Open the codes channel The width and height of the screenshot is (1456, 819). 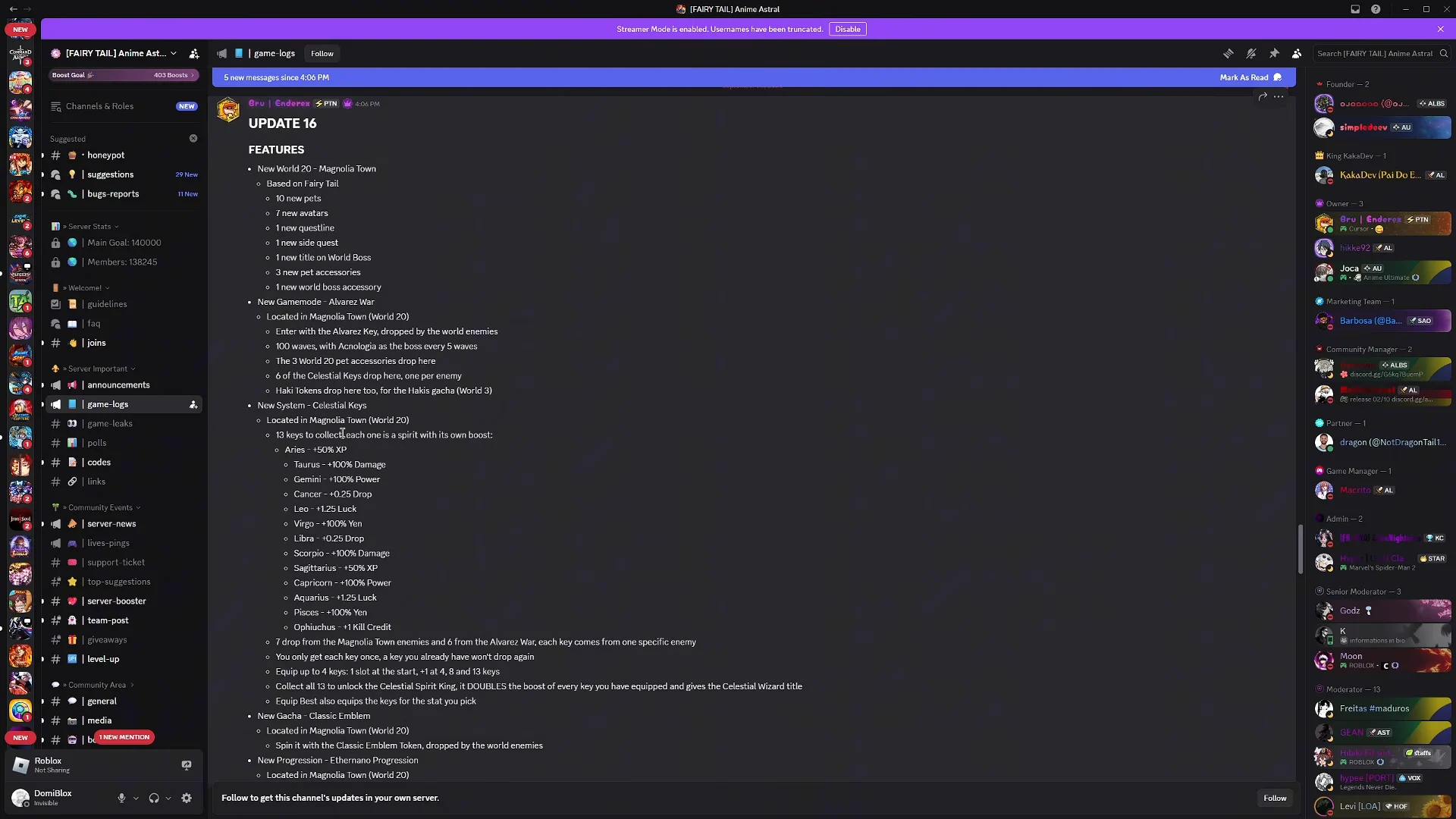tap(124, 463)
